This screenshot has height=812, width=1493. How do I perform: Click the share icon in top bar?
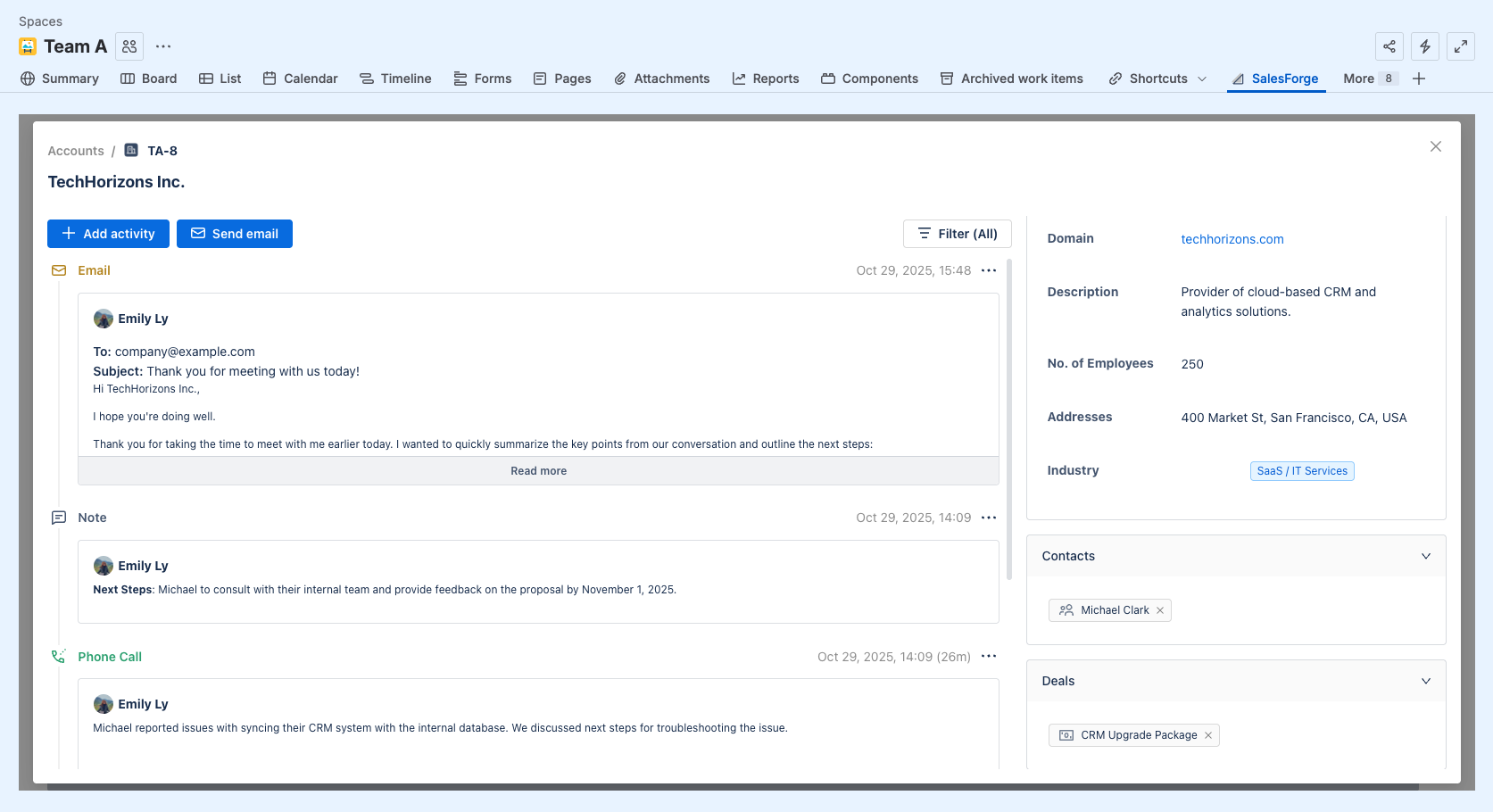click(1389, 46)
